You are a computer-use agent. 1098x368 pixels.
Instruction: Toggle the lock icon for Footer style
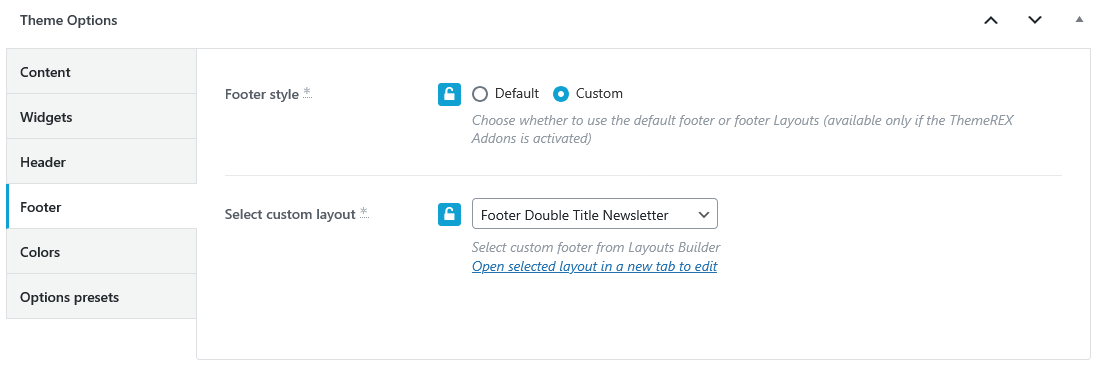click(450, 94)
